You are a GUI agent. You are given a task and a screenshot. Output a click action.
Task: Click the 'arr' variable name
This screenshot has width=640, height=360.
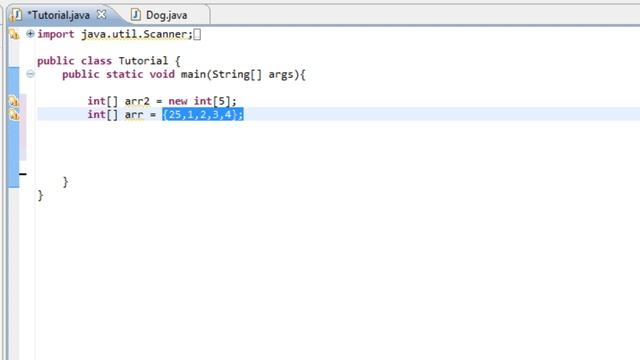coord(134,115)
